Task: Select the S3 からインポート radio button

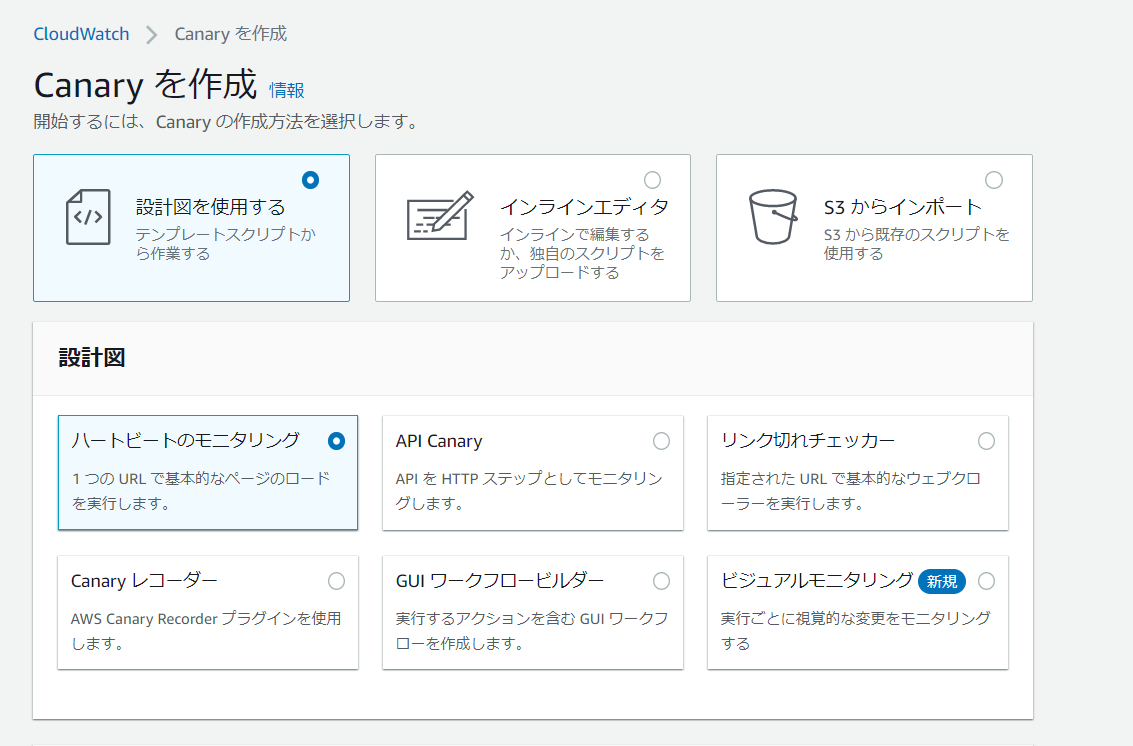Action: 993,180
